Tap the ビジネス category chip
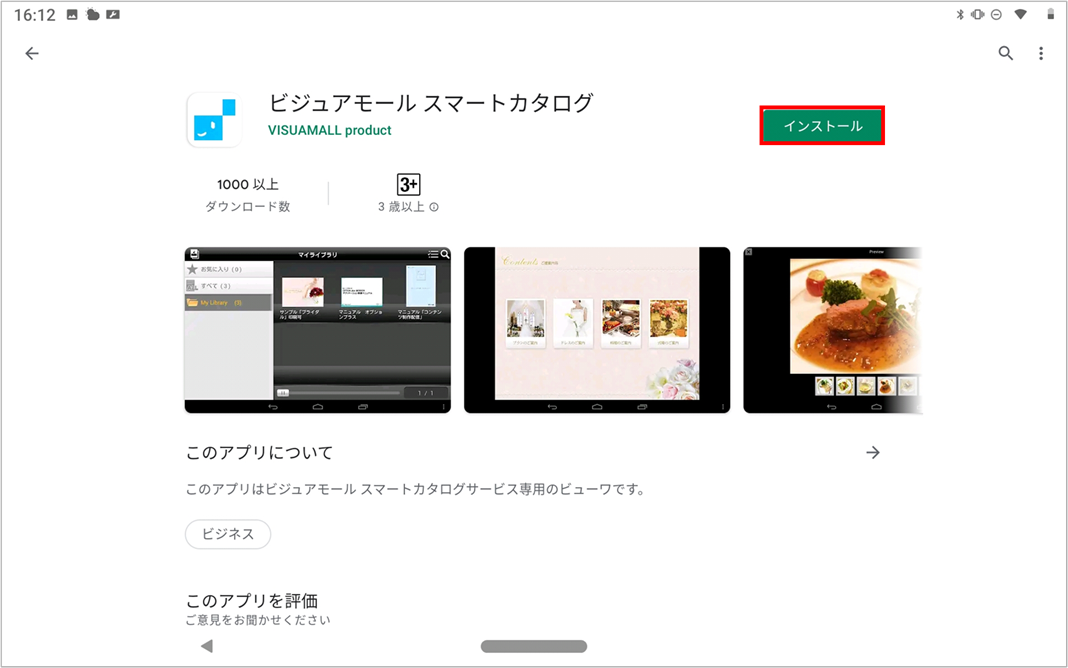 [228, 534]
